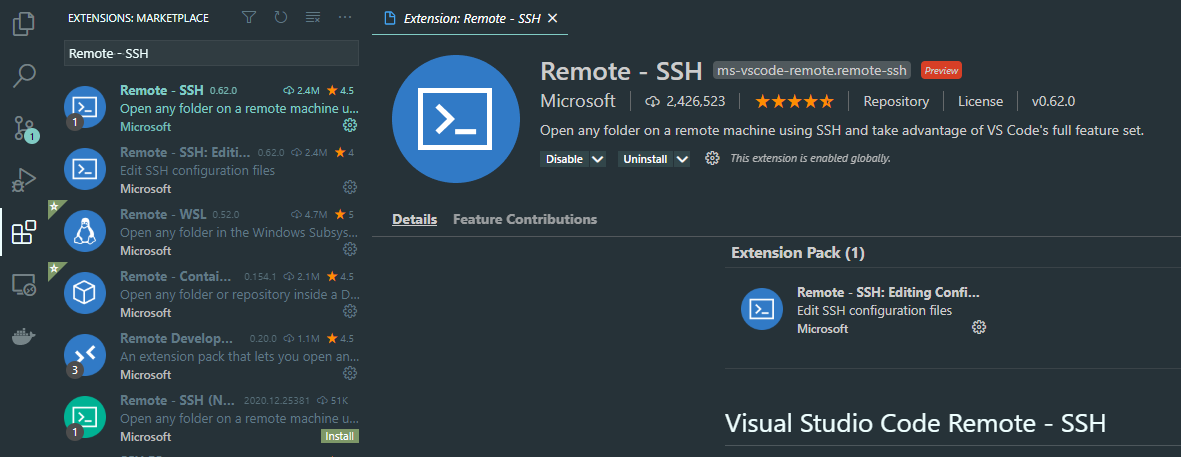Viewport: 1181px width, 457px height.
Task: Click the 2,426,523 install count
Action: click(x=686, y=101)
